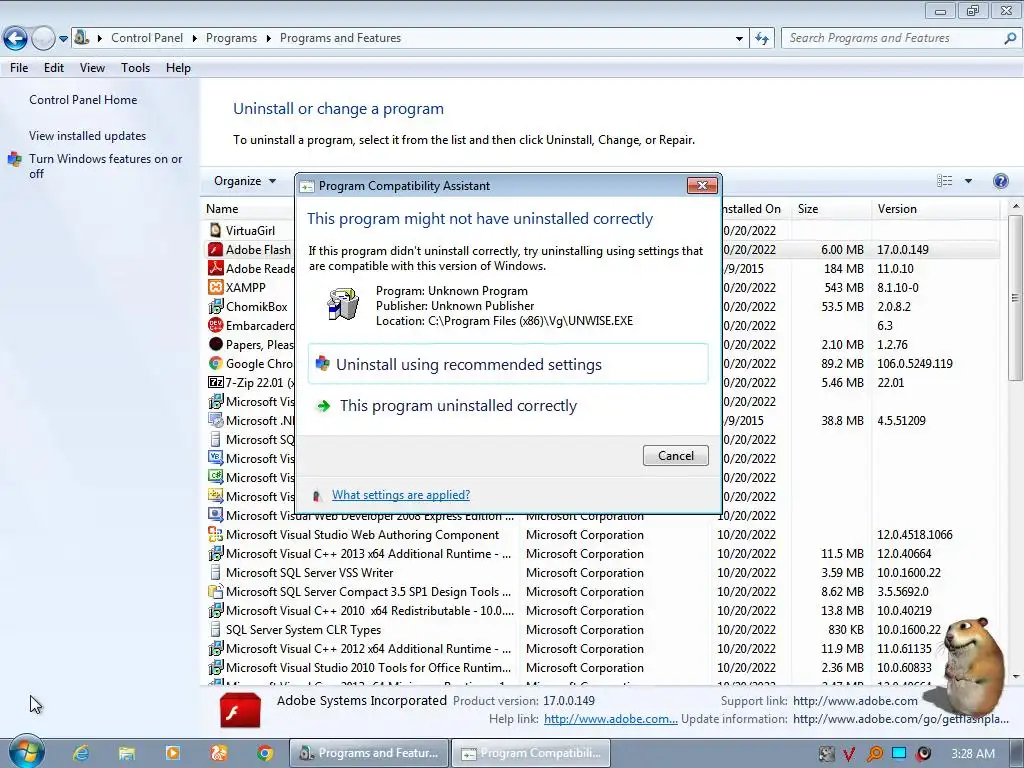Expand the Organize dropdown
The height and width of the screenshot is (768, 1024).
[x=245, y=181]
